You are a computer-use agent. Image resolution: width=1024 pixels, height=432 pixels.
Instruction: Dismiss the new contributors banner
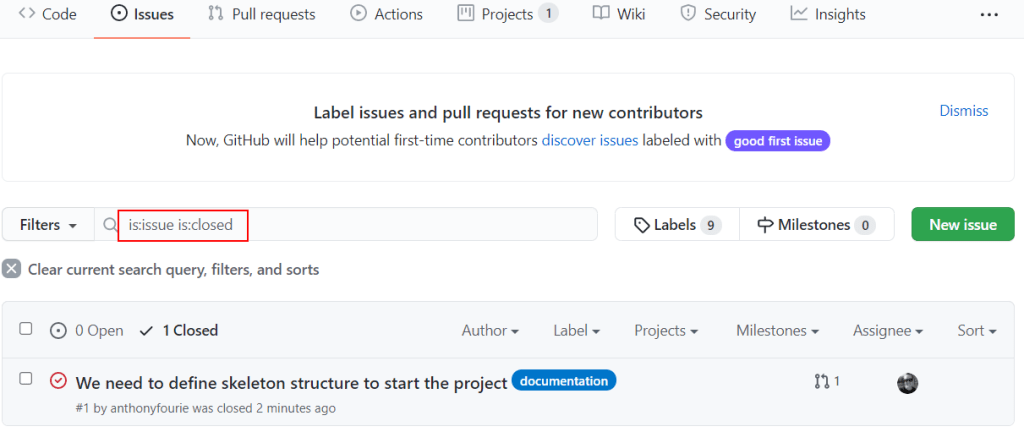point(963,111)
